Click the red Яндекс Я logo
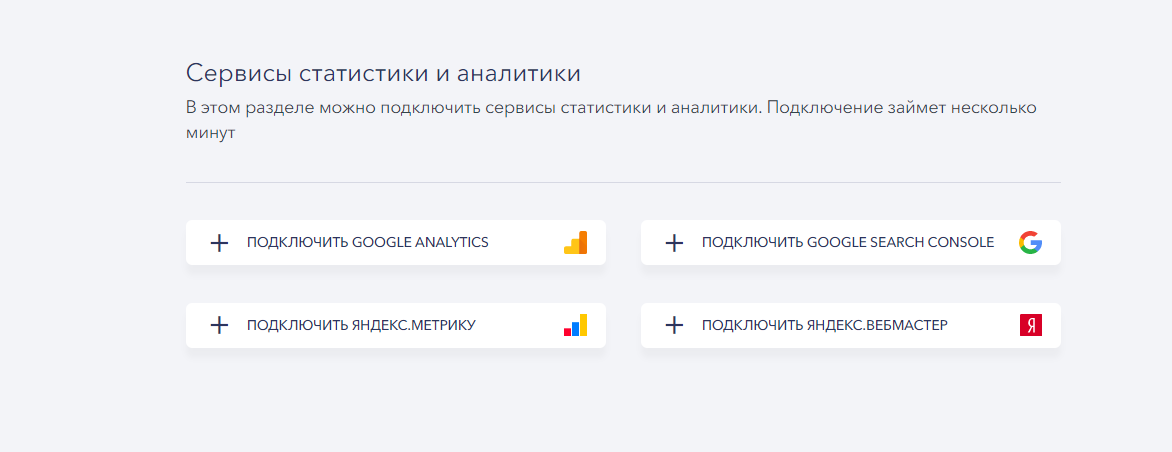The width and height of the screenshot is (1172, 452). [1030, 325]
